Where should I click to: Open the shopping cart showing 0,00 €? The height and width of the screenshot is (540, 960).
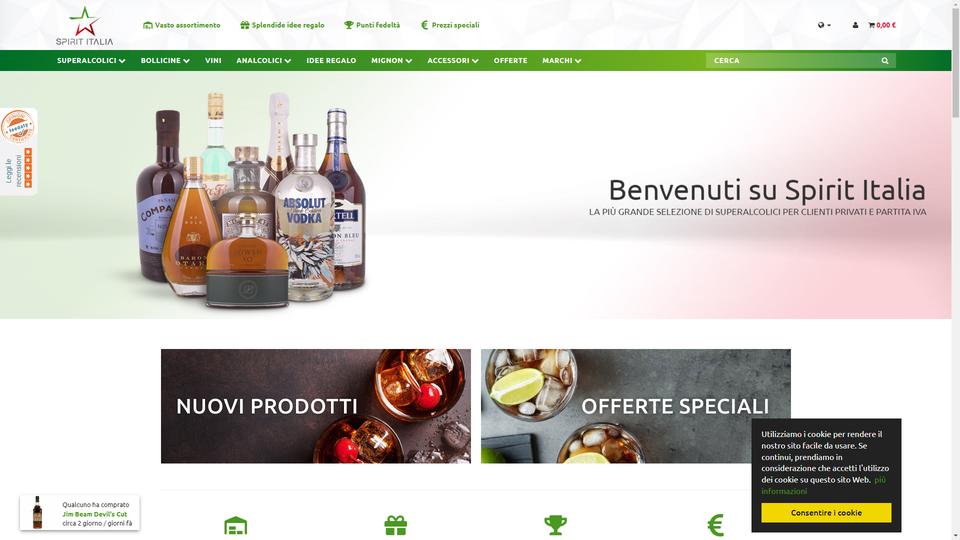coord(882,25)
